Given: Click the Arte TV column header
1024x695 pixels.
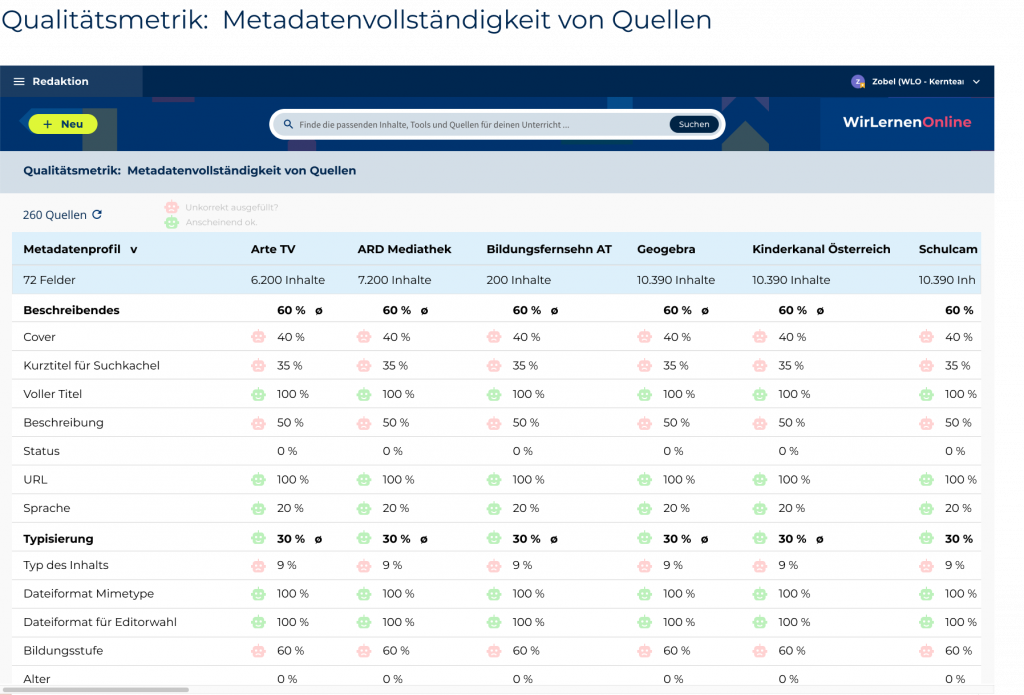Looking at the screenshot, I should [x=273, y=249].
